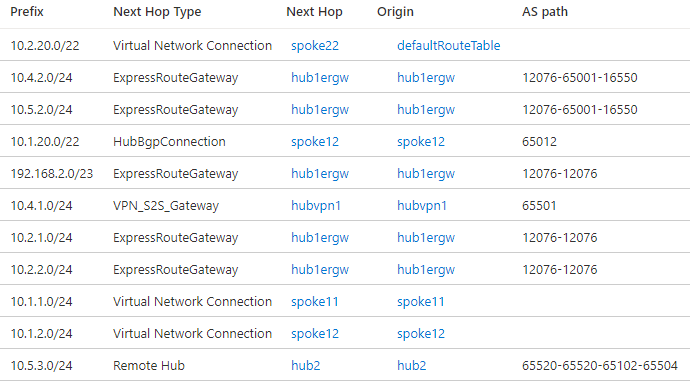Open hubvpn1 origin link
This screenshot has height=388, width=697.
(422, 206)
